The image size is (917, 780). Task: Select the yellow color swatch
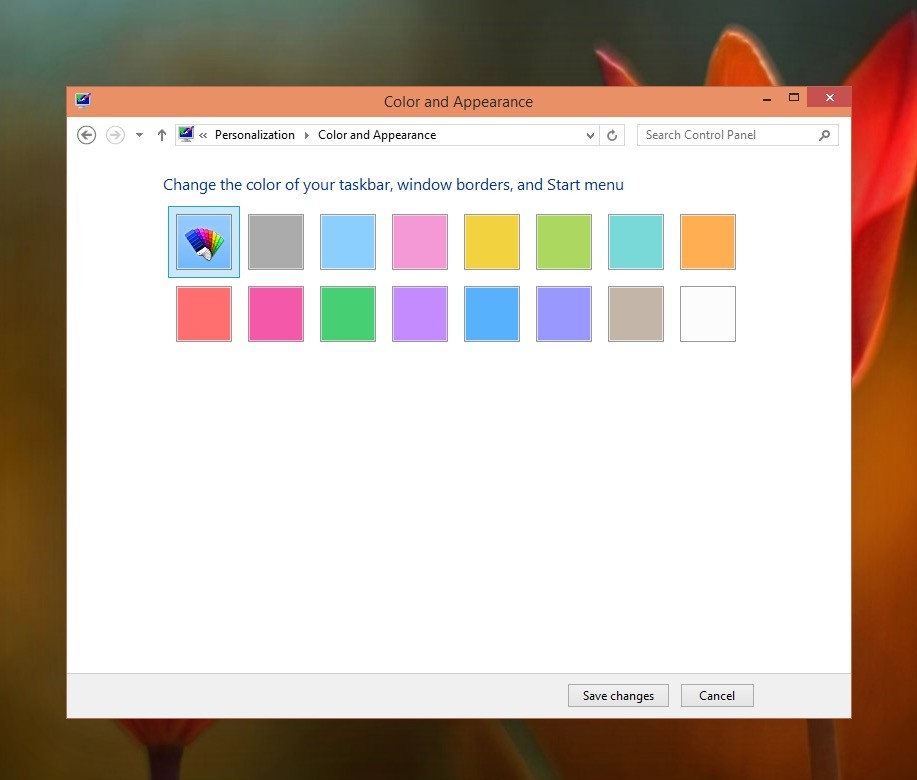pos(491,241)
